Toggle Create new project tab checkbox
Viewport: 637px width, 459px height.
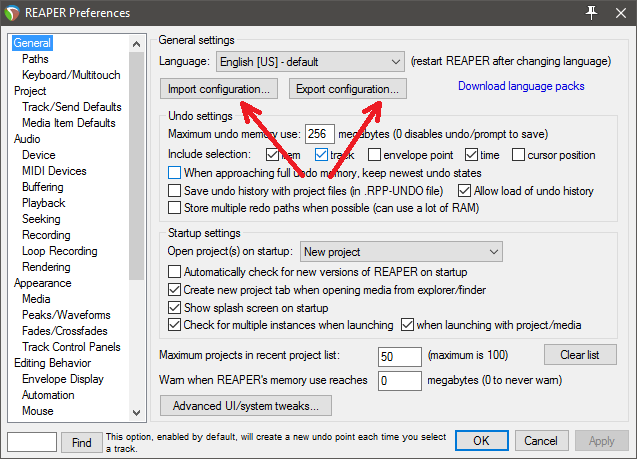point(174,290)
